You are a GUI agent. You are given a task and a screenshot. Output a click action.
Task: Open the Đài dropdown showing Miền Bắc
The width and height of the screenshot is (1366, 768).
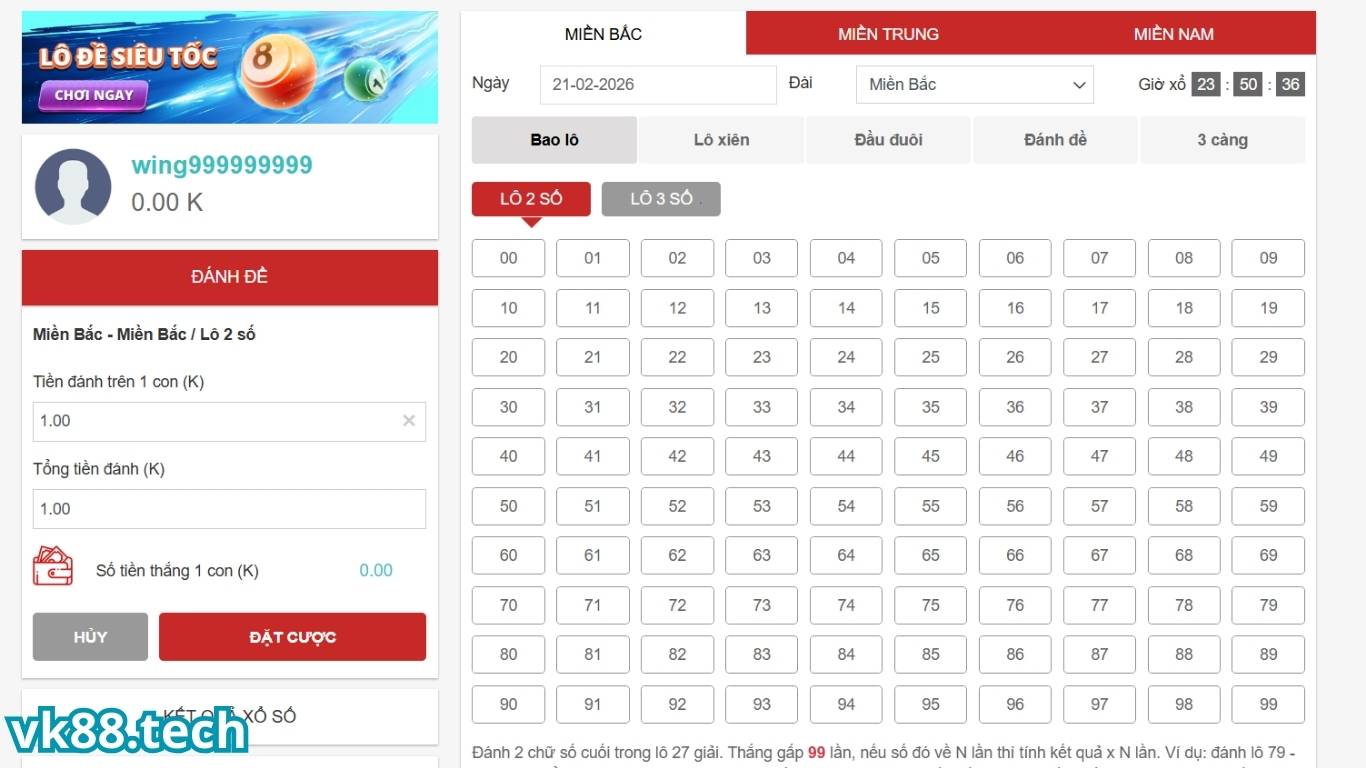click(x=974, y=85)
